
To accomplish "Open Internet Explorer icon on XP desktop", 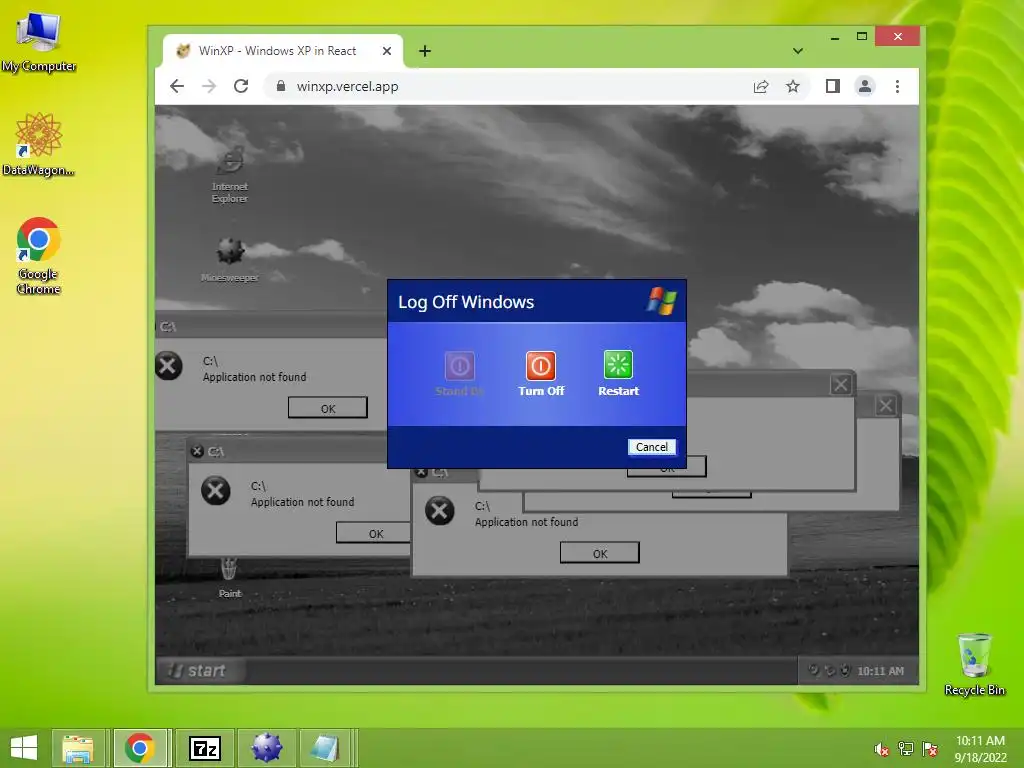I will [230, 174].
